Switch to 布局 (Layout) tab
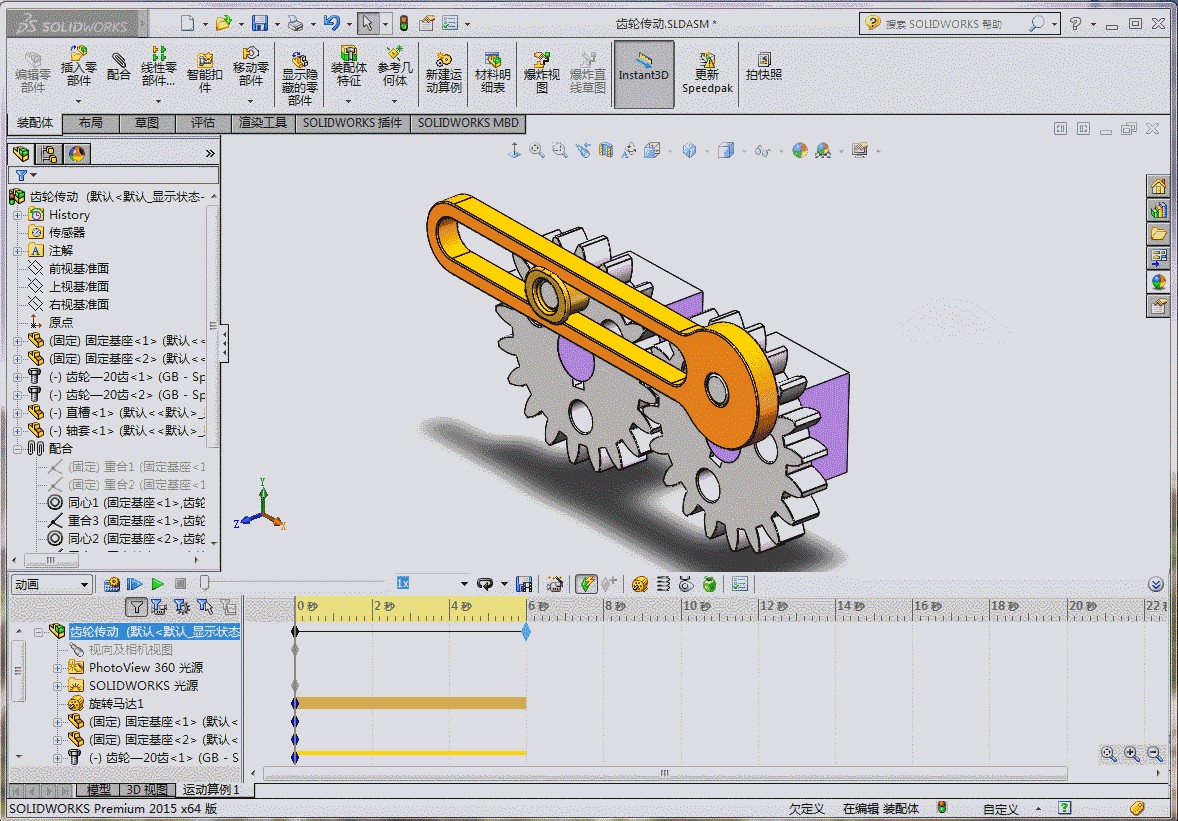The image size is (1178, 821). click(x=90, y=122)
